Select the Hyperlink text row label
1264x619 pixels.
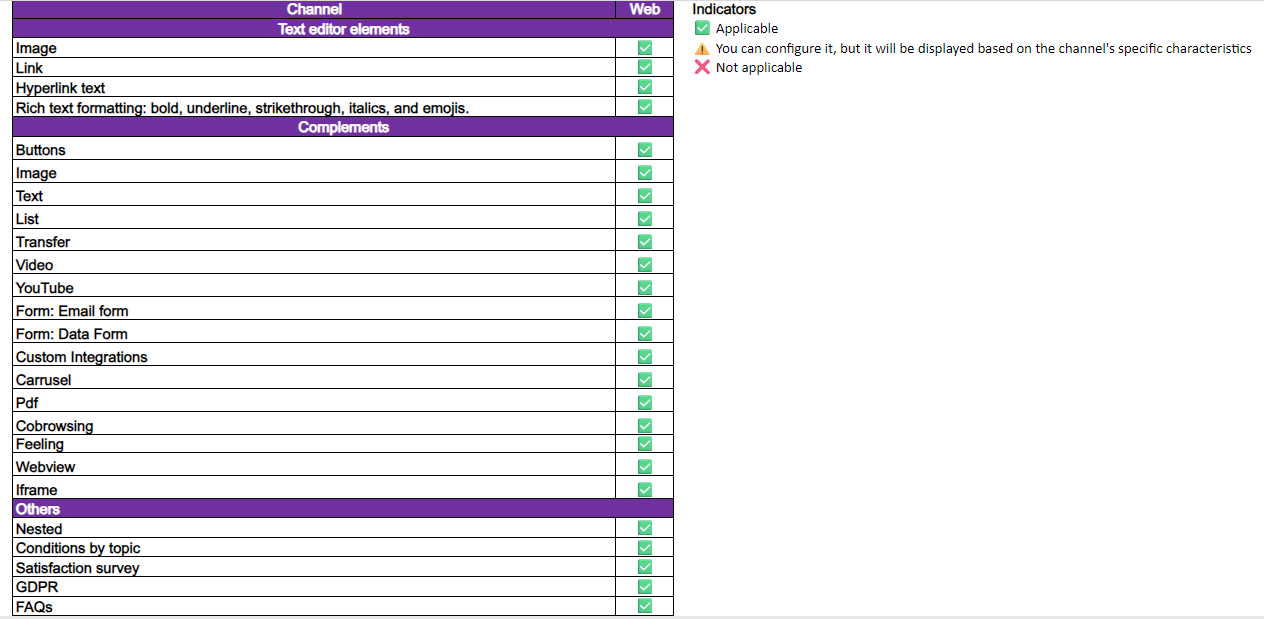[60, 88]
